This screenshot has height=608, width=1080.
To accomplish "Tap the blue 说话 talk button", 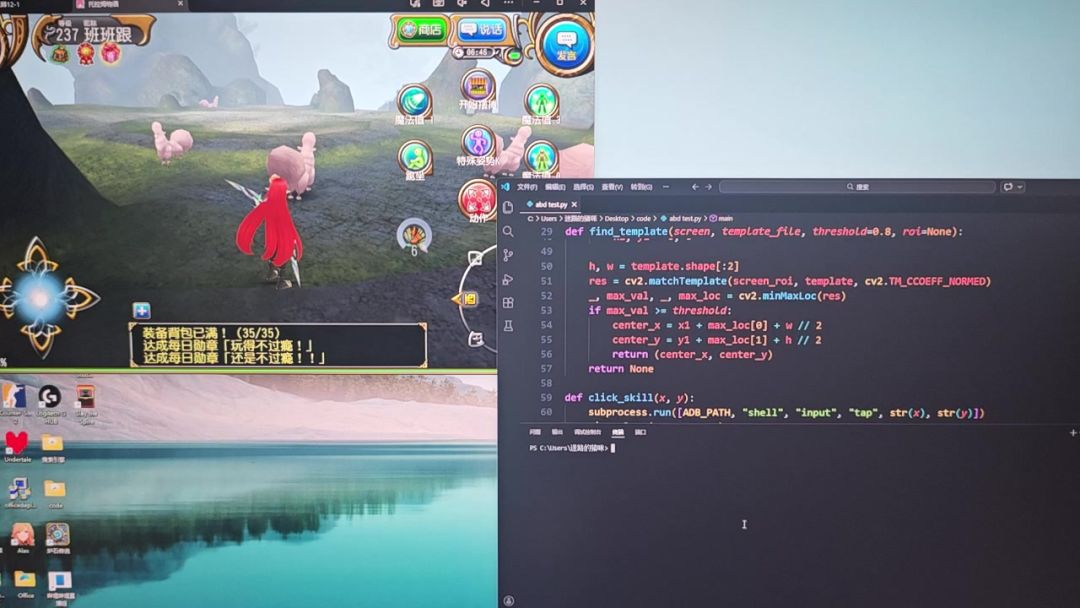I will coord(481,29).
